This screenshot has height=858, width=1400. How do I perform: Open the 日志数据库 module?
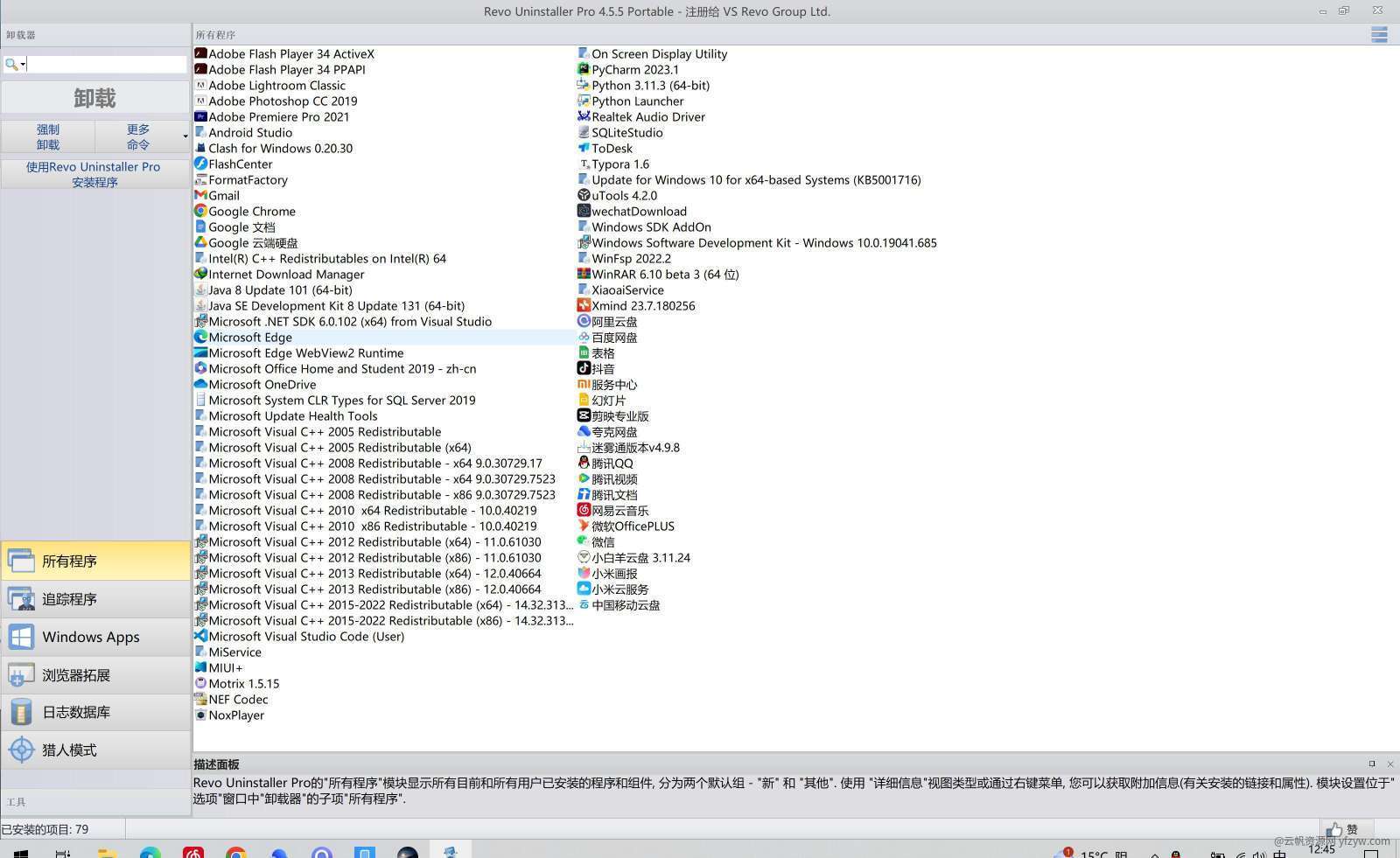[x=95, y=712]
